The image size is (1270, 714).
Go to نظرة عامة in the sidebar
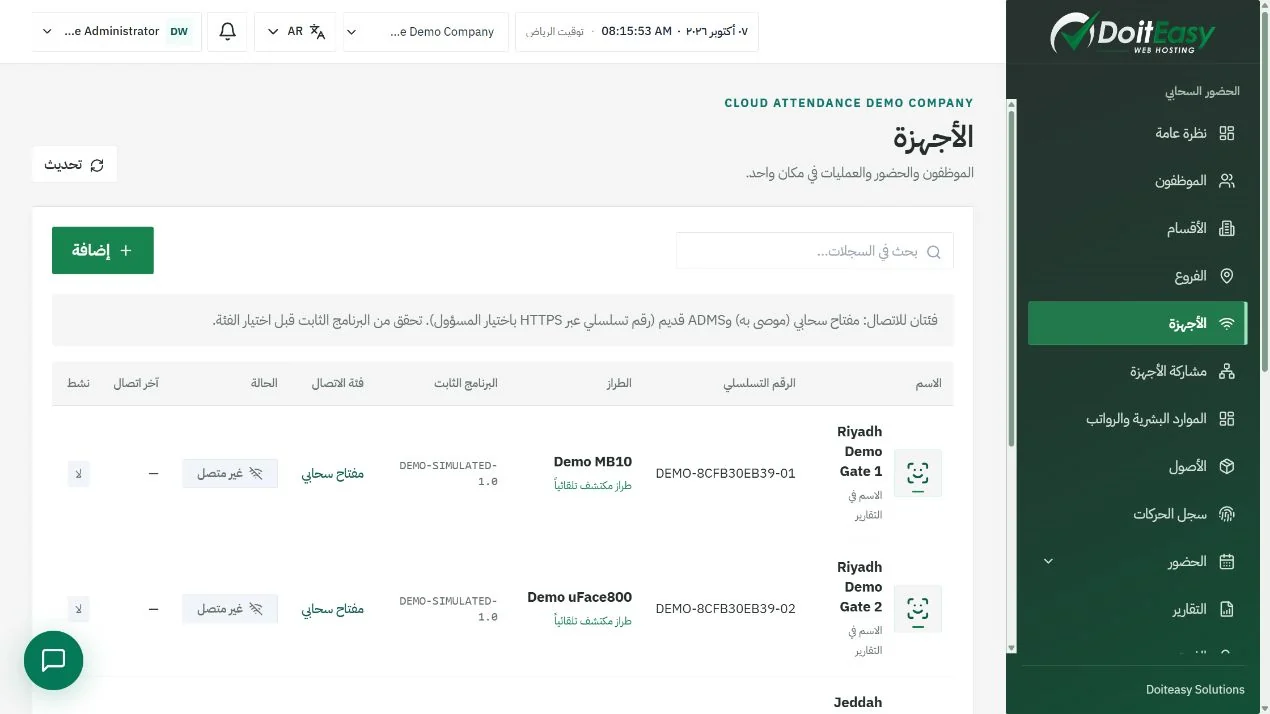click(x=1138, y=133)
